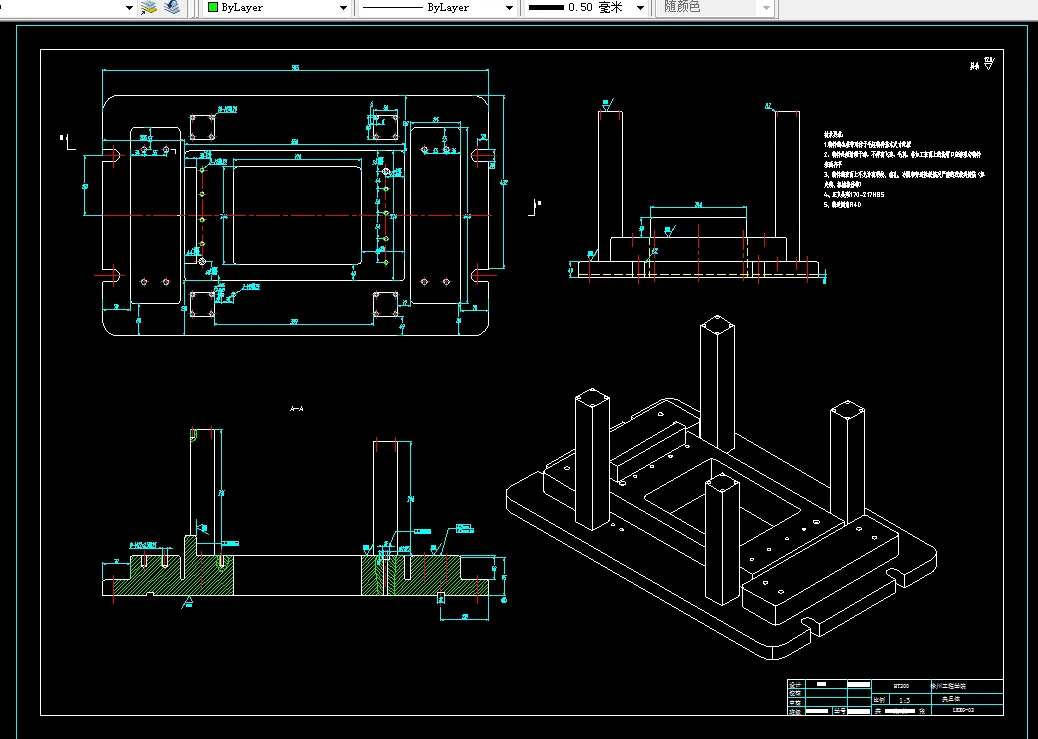
Task: Open the layer list dropdown arrow
Action: 129,8
